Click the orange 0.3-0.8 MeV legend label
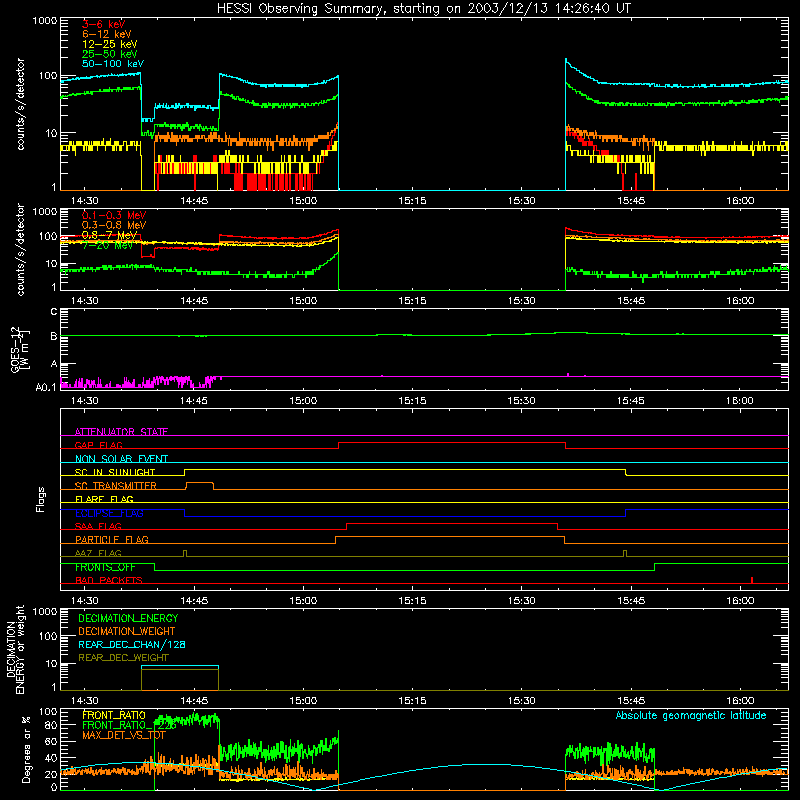The height and width of the screenshot is (800, 800). pos(114,225)
